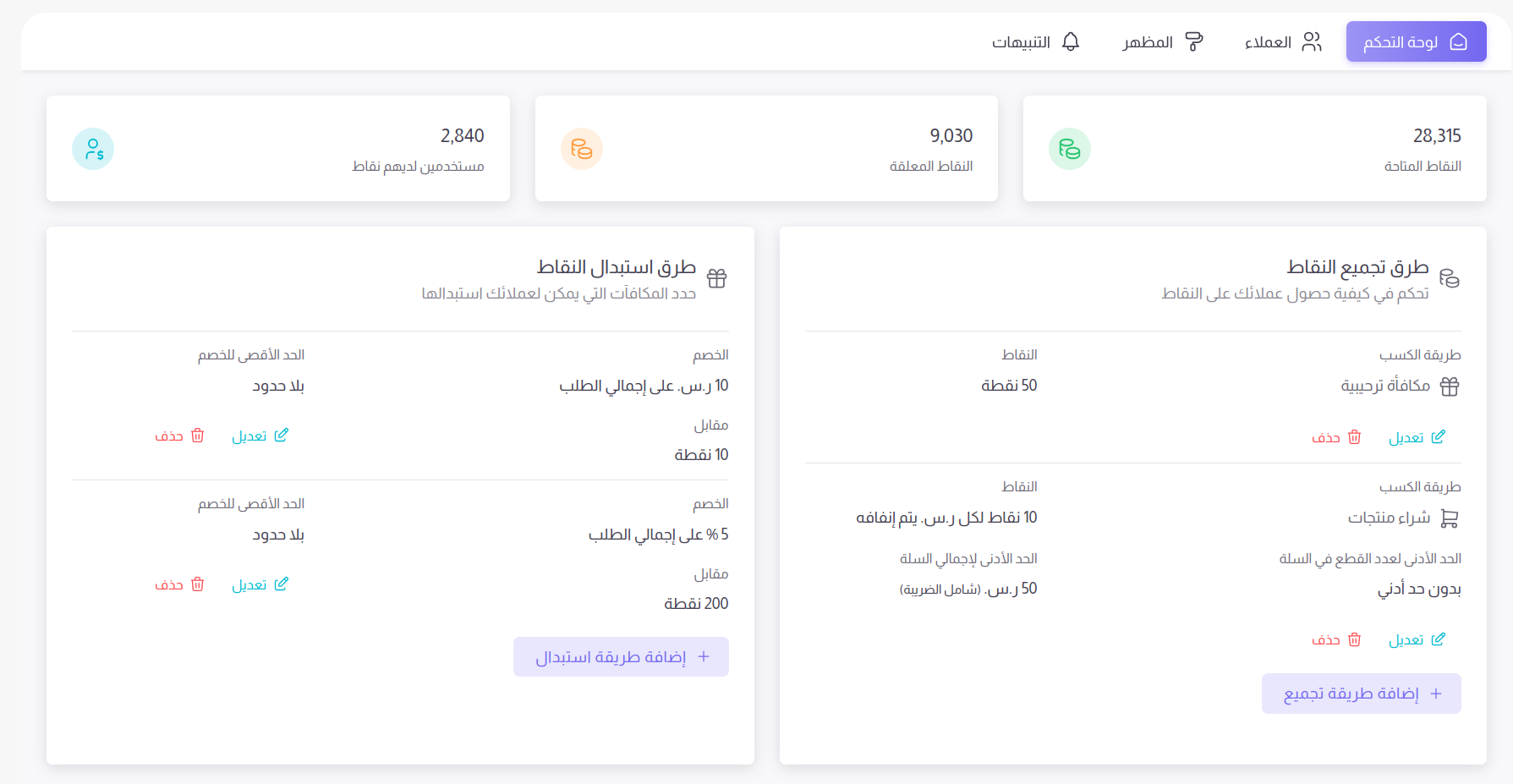The image size is (1513, 784).
Task: Click the orange pending points coins icon
Action: tap(581, 149)
